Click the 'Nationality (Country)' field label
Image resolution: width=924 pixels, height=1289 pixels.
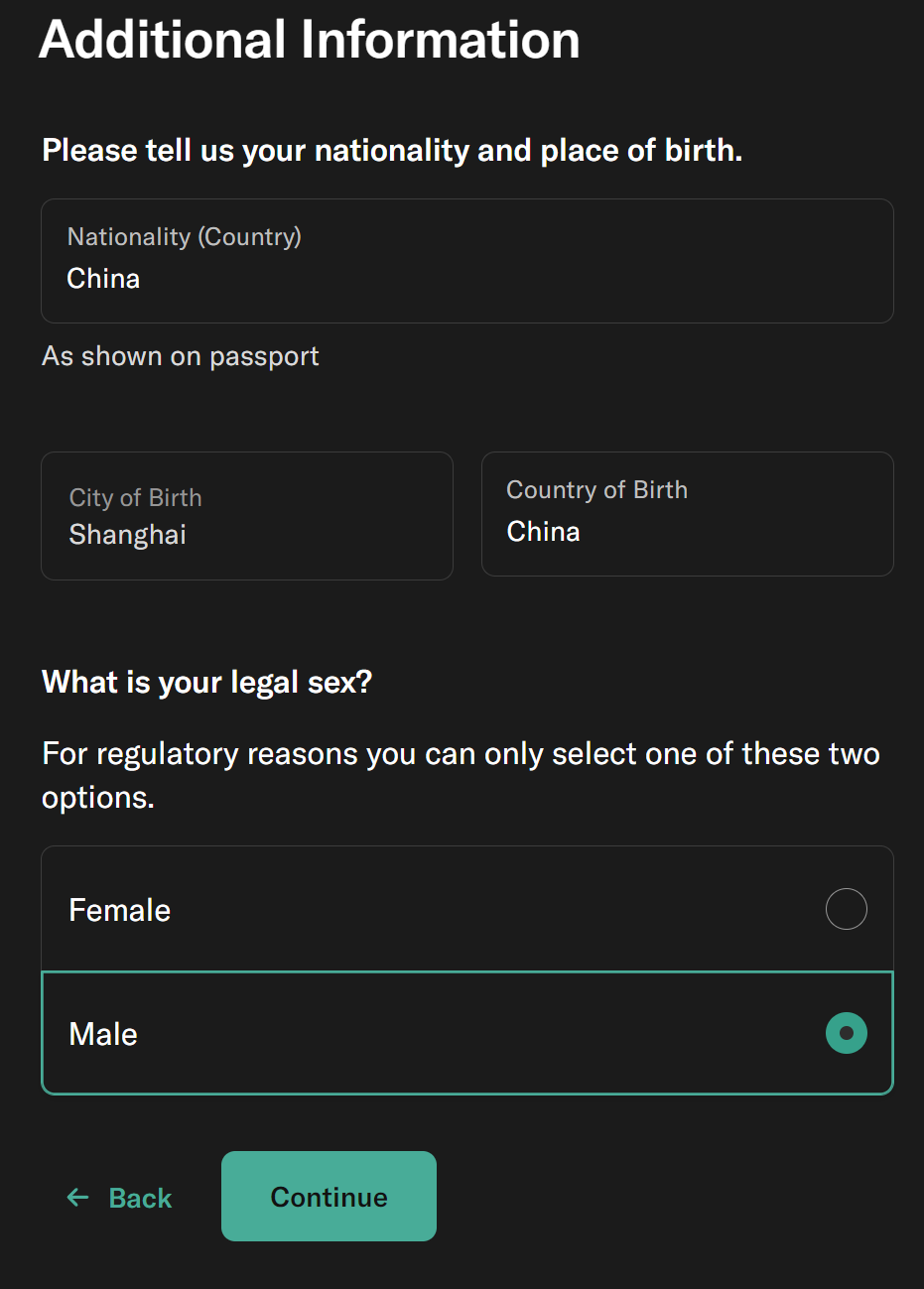tap(185, 237)
